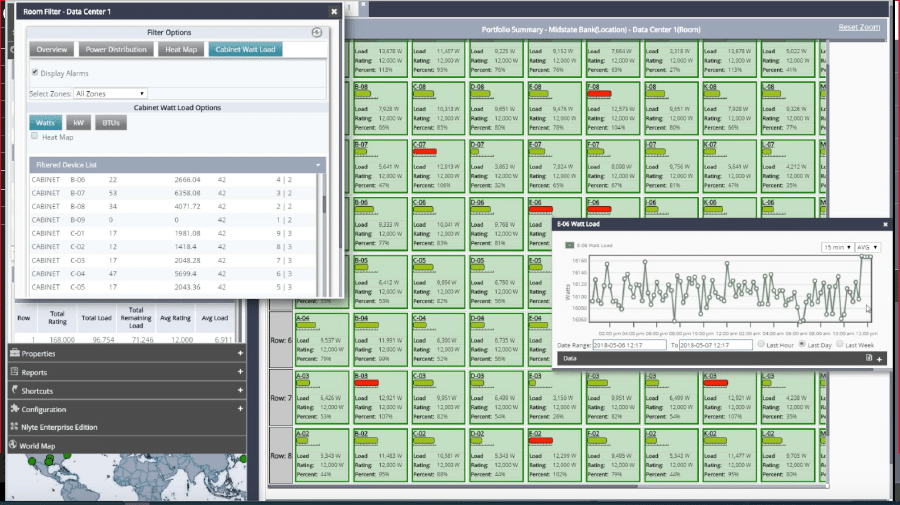The width and height of the screenshot is (900, 505).
Task: Click the Configuration puzzle-piece icon
Action: click(15, 409)
